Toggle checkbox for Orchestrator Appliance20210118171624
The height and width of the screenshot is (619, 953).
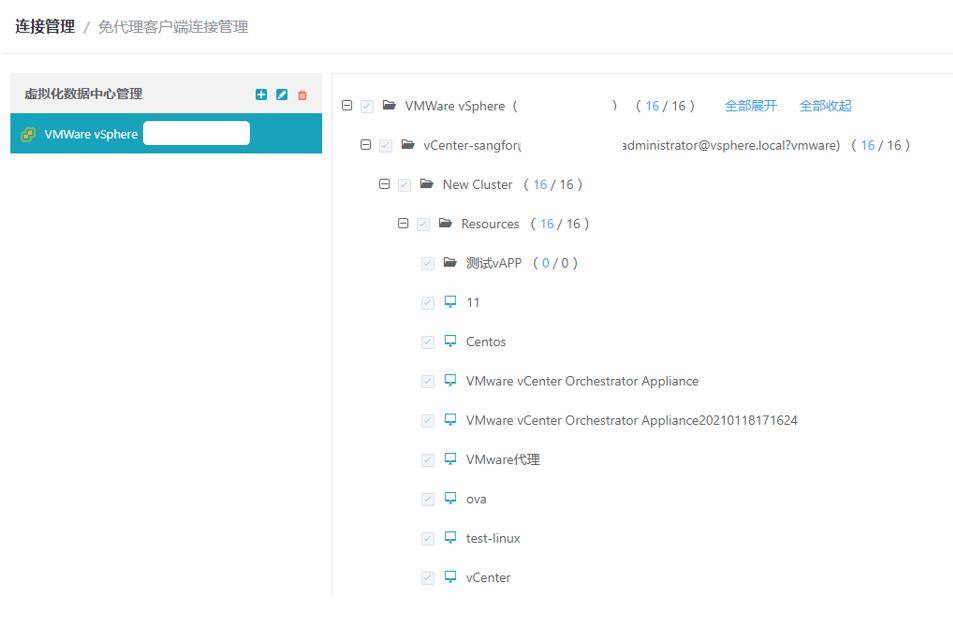(428, 421)
